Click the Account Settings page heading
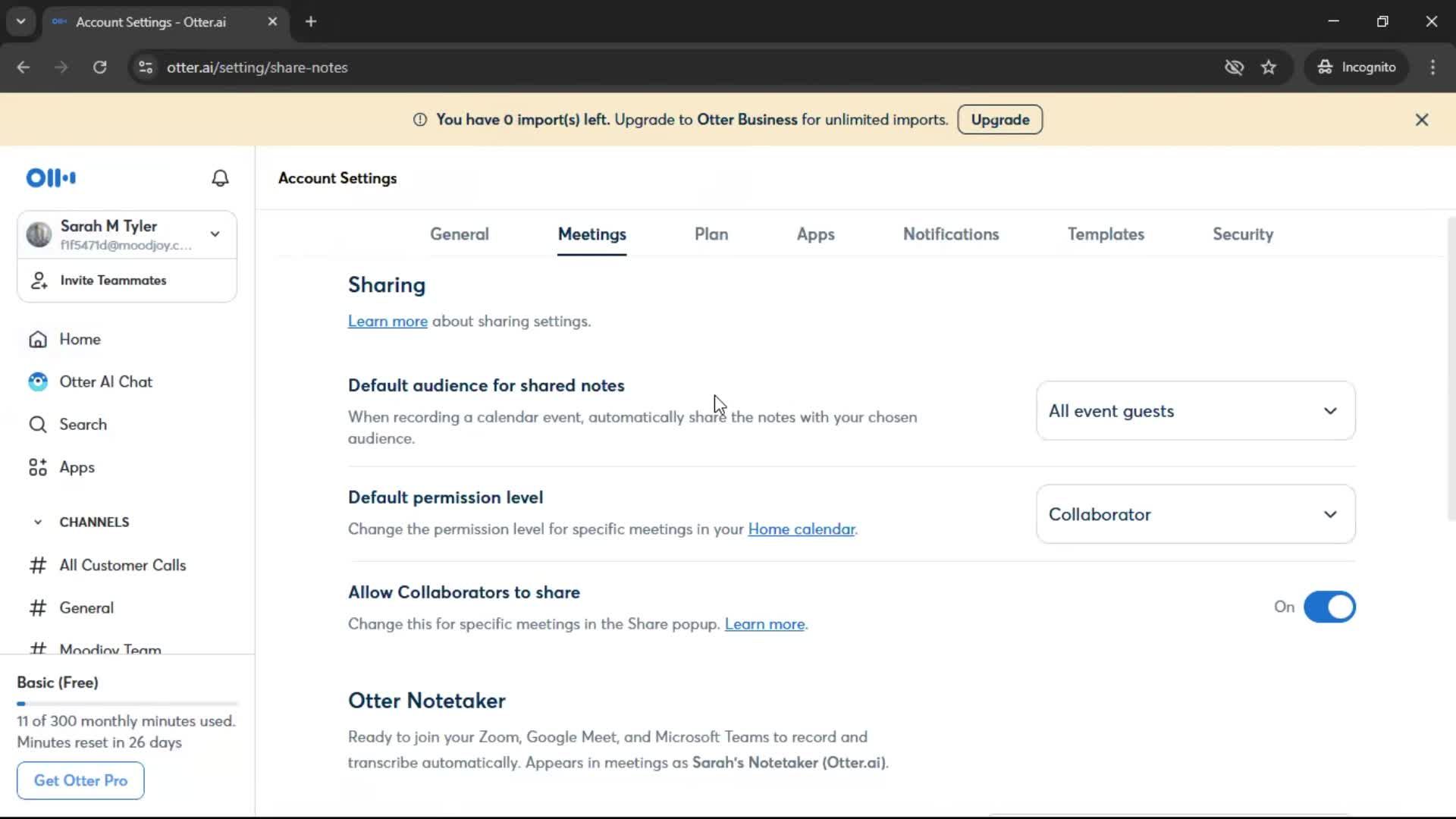 [337, 178]
